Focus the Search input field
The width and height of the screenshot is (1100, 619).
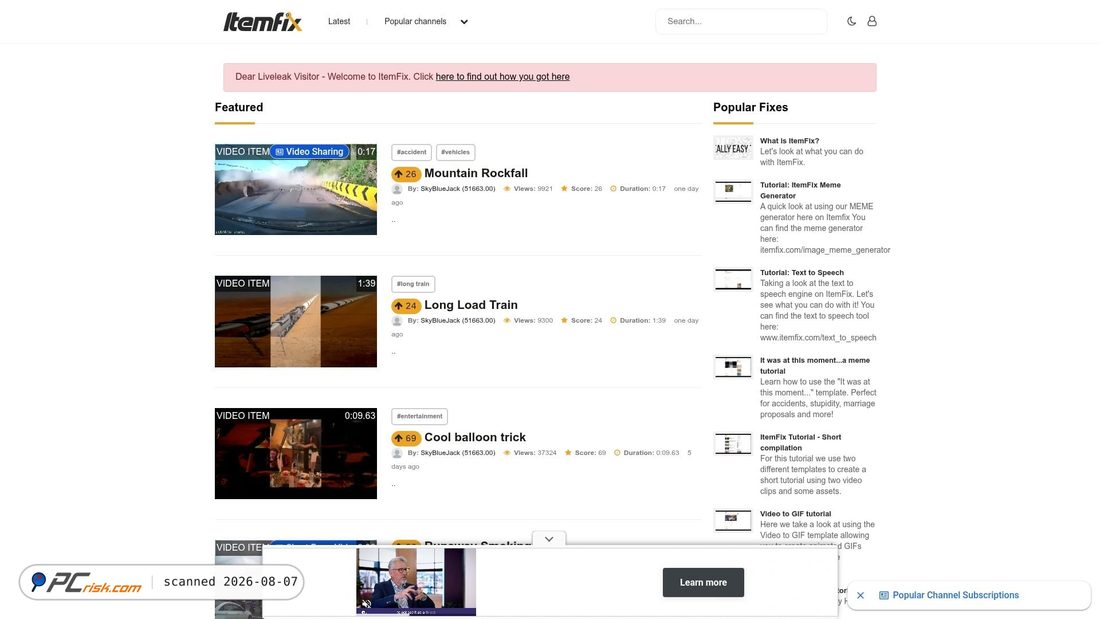tap(741, 21)
